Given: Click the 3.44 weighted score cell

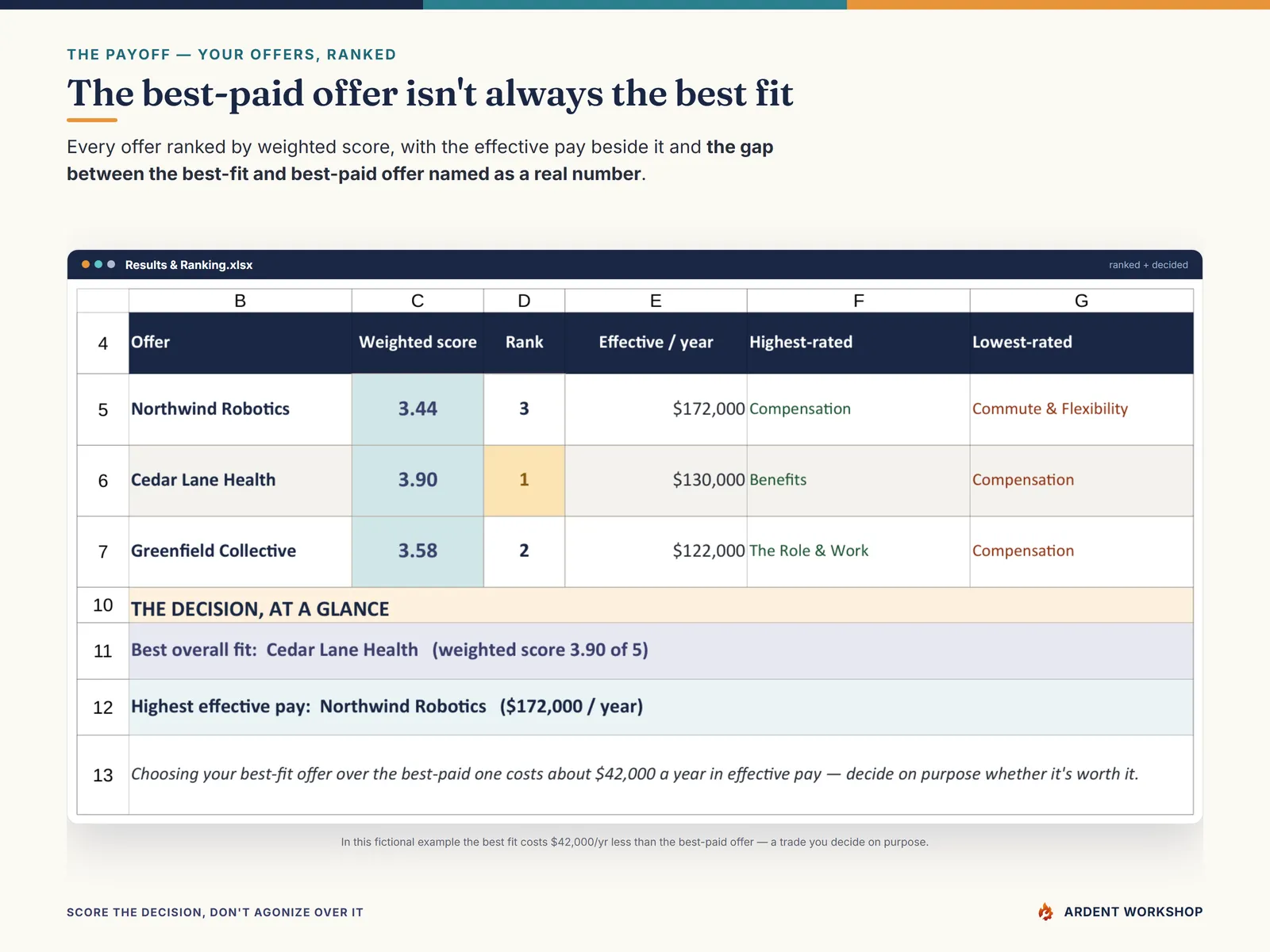Looking at the screenshot, I should 418,409.
